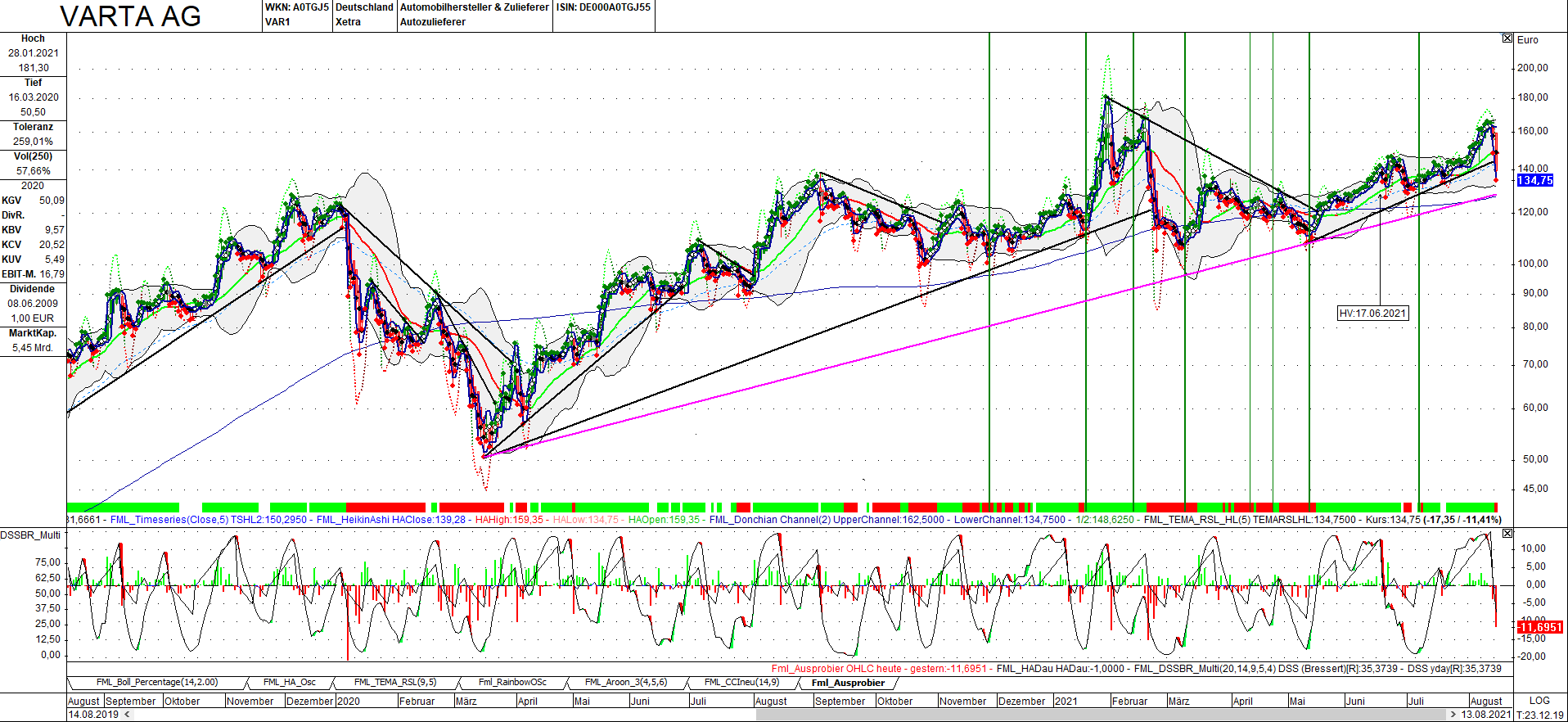
Task: Click the ISIN DE000A0TGJ55 header field
Action: (603, 7)
